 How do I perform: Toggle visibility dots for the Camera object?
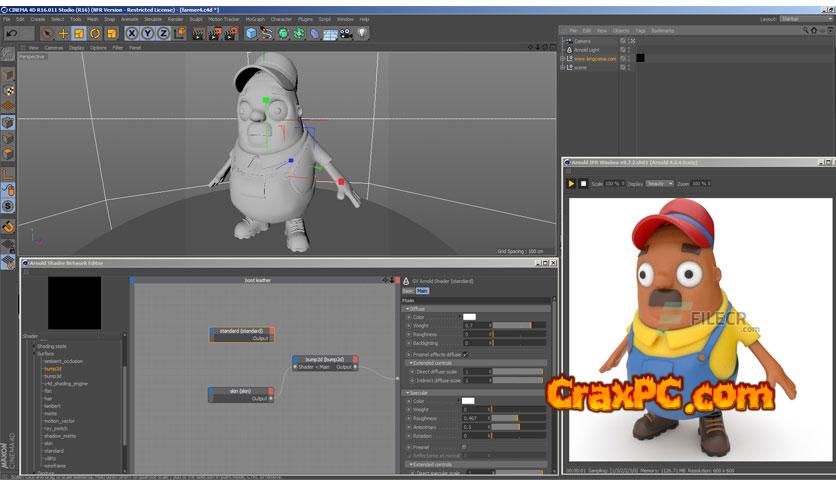pos(630,41)
